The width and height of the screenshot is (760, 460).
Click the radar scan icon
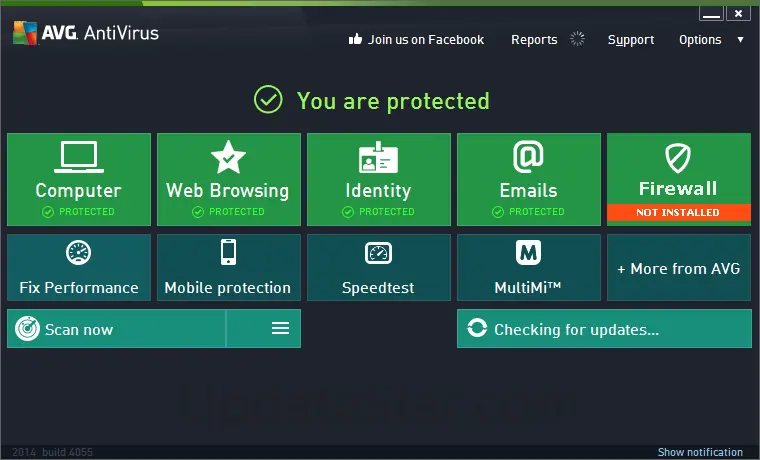pos(27,329)
